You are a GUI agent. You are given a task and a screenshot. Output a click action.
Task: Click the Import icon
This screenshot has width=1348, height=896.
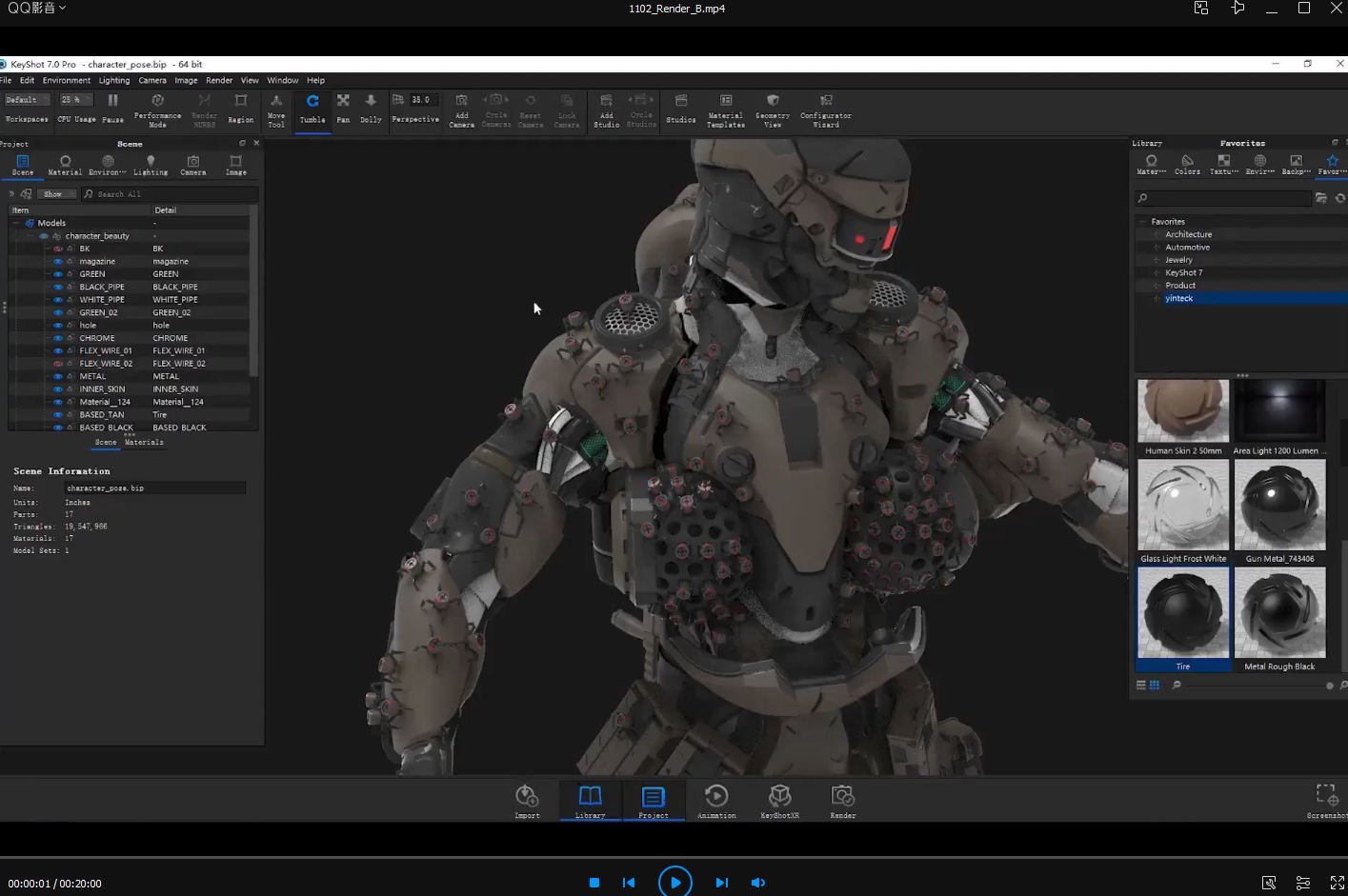527,801
